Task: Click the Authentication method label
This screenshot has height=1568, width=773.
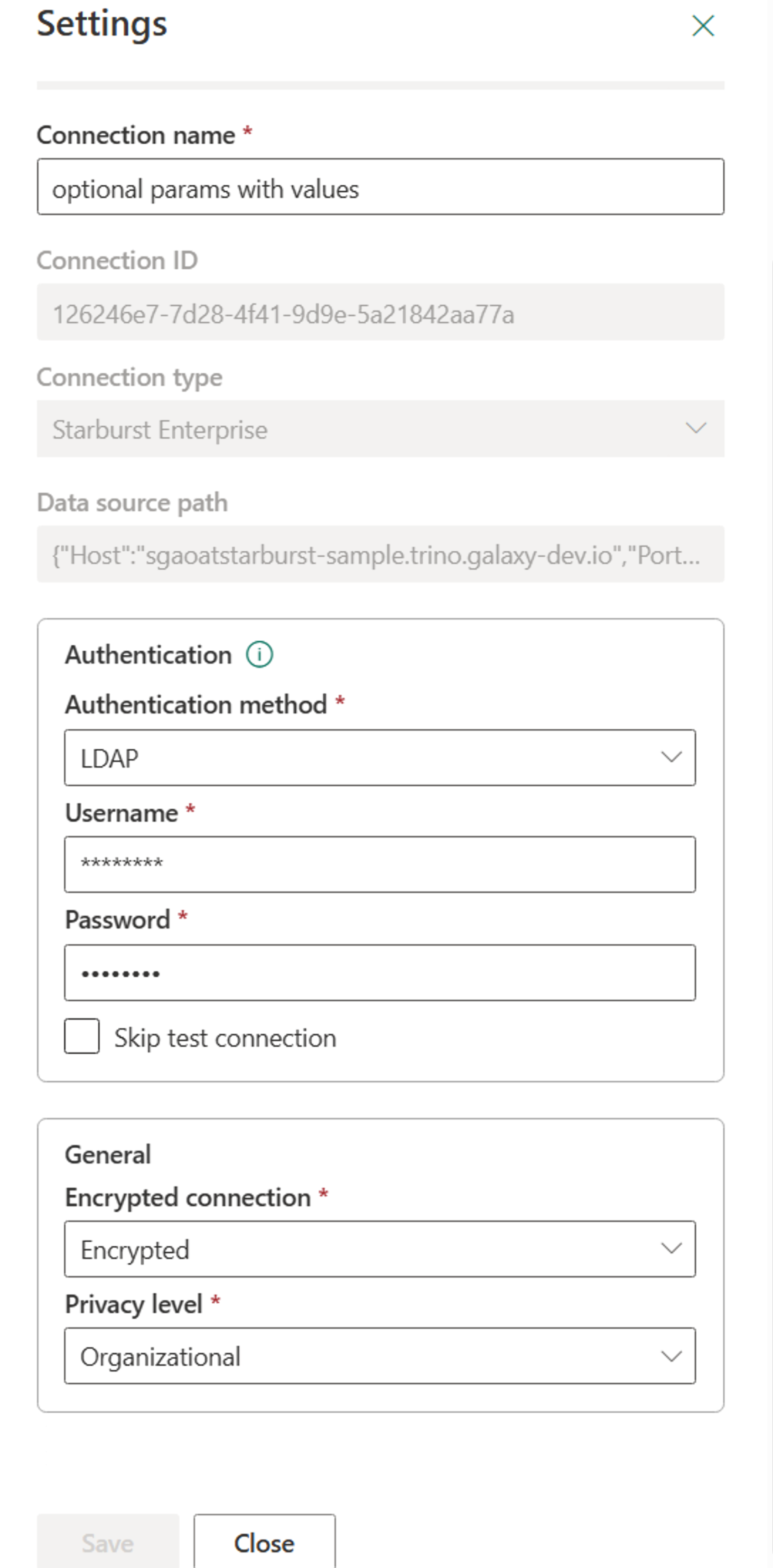Action: pyautogui.click(x=196, y=704)
